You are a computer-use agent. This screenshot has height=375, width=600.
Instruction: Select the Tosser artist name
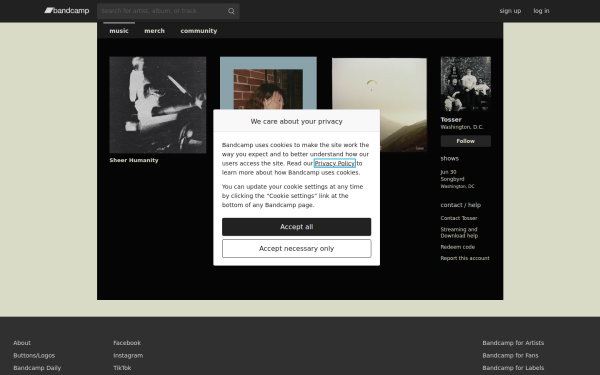451,120
